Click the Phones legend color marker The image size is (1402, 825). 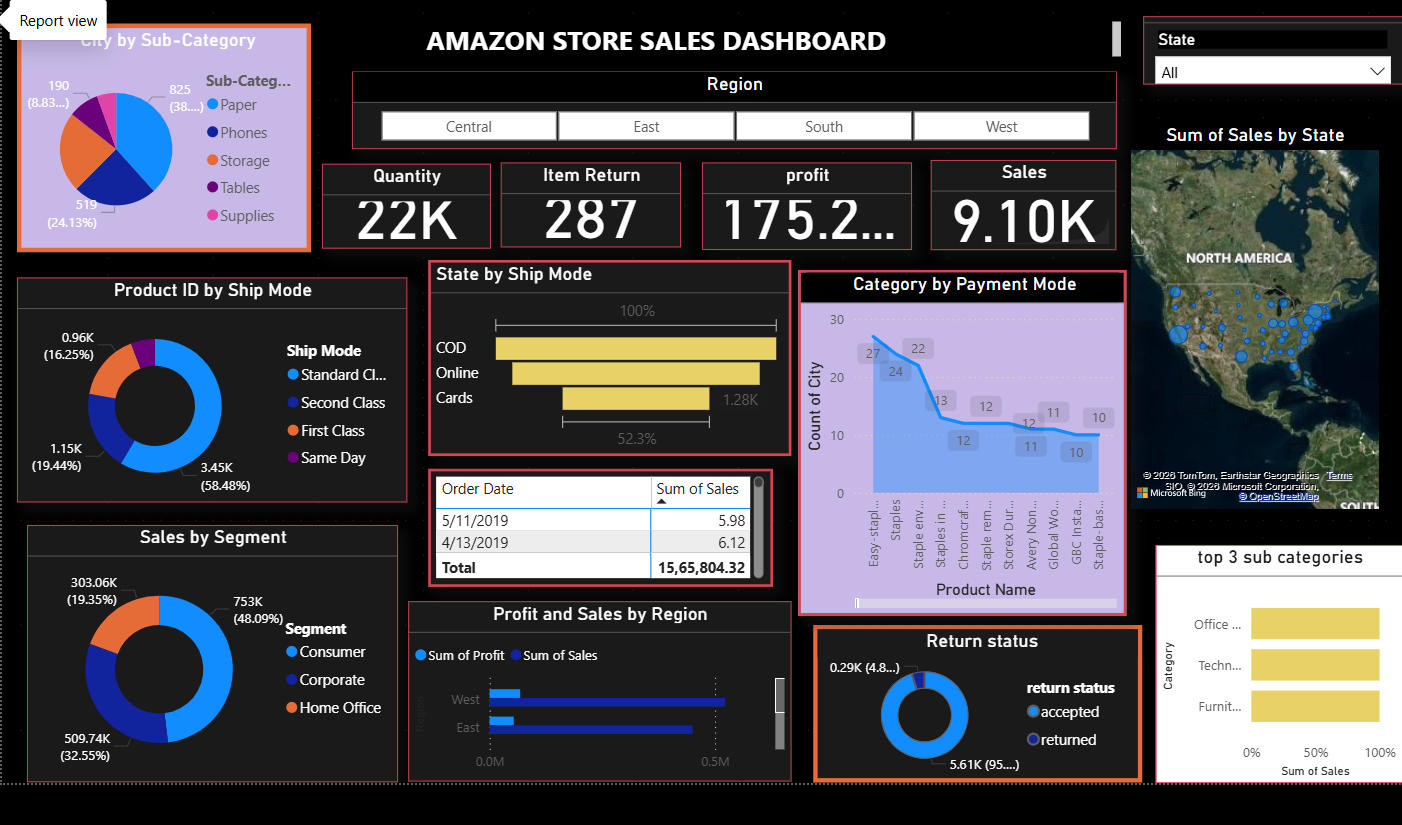tap(213, 132)
